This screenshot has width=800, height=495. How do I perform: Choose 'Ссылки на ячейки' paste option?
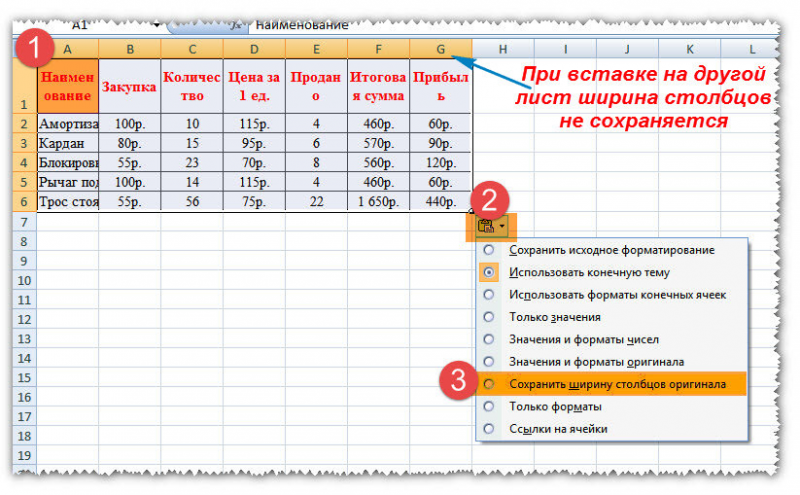[x=612, y=429]
